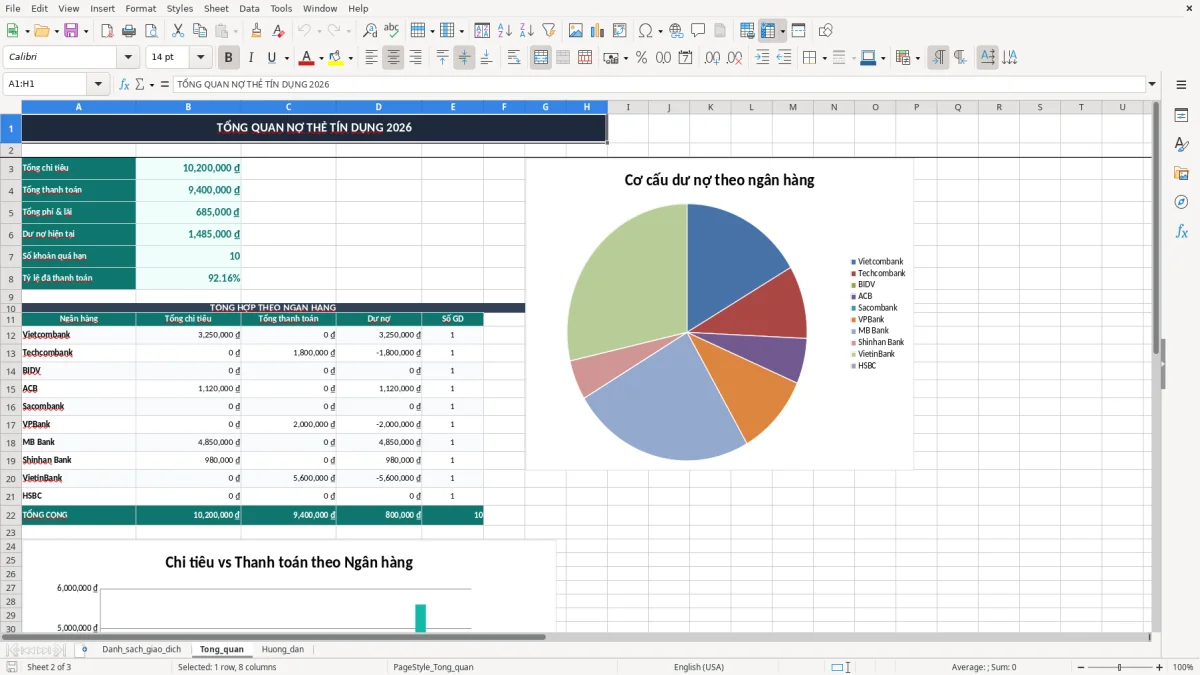Screen dimensions: 1200x675
Task: Show Draw Functions shapes icon
Action: click(826, 31)
